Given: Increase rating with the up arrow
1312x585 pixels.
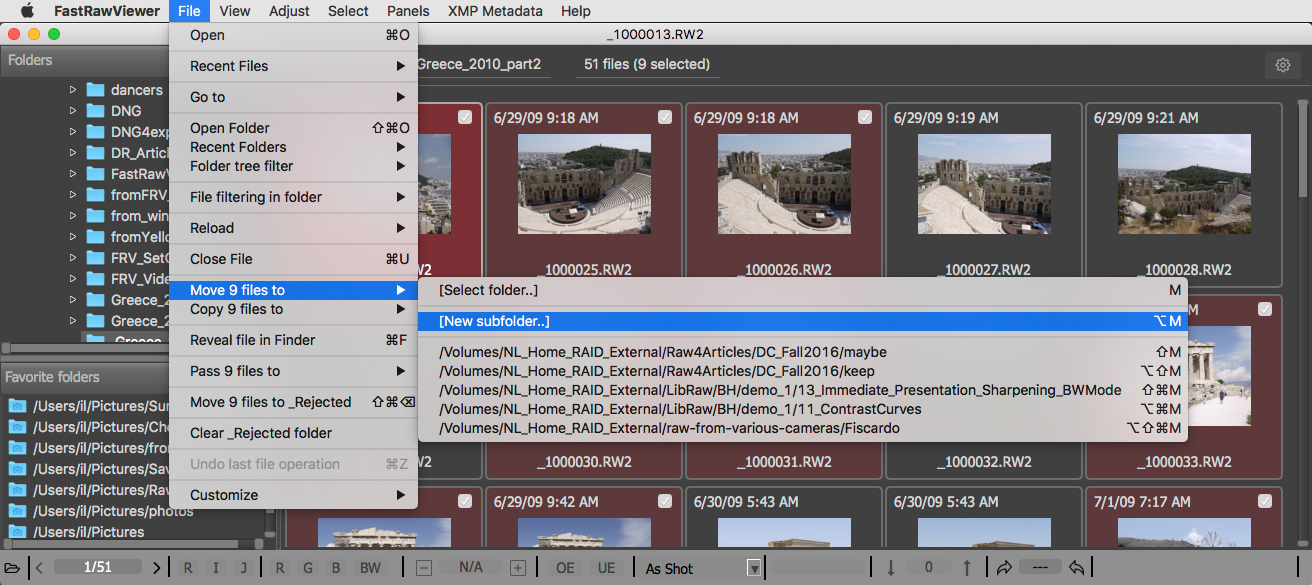Looking at the screenshot, I should tap(967, 568).
